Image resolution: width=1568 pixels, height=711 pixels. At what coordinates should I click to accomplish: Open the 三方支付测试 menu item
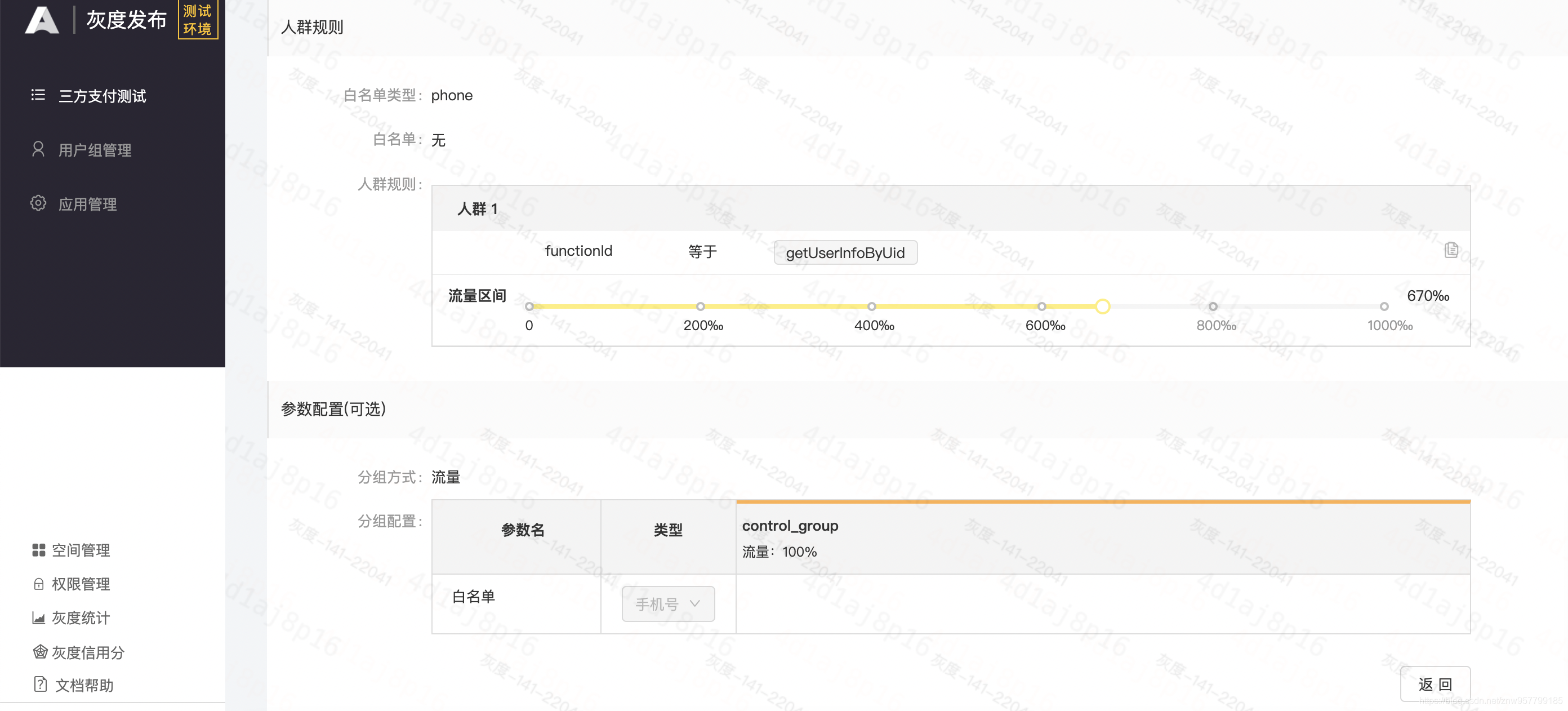point(103,96)
